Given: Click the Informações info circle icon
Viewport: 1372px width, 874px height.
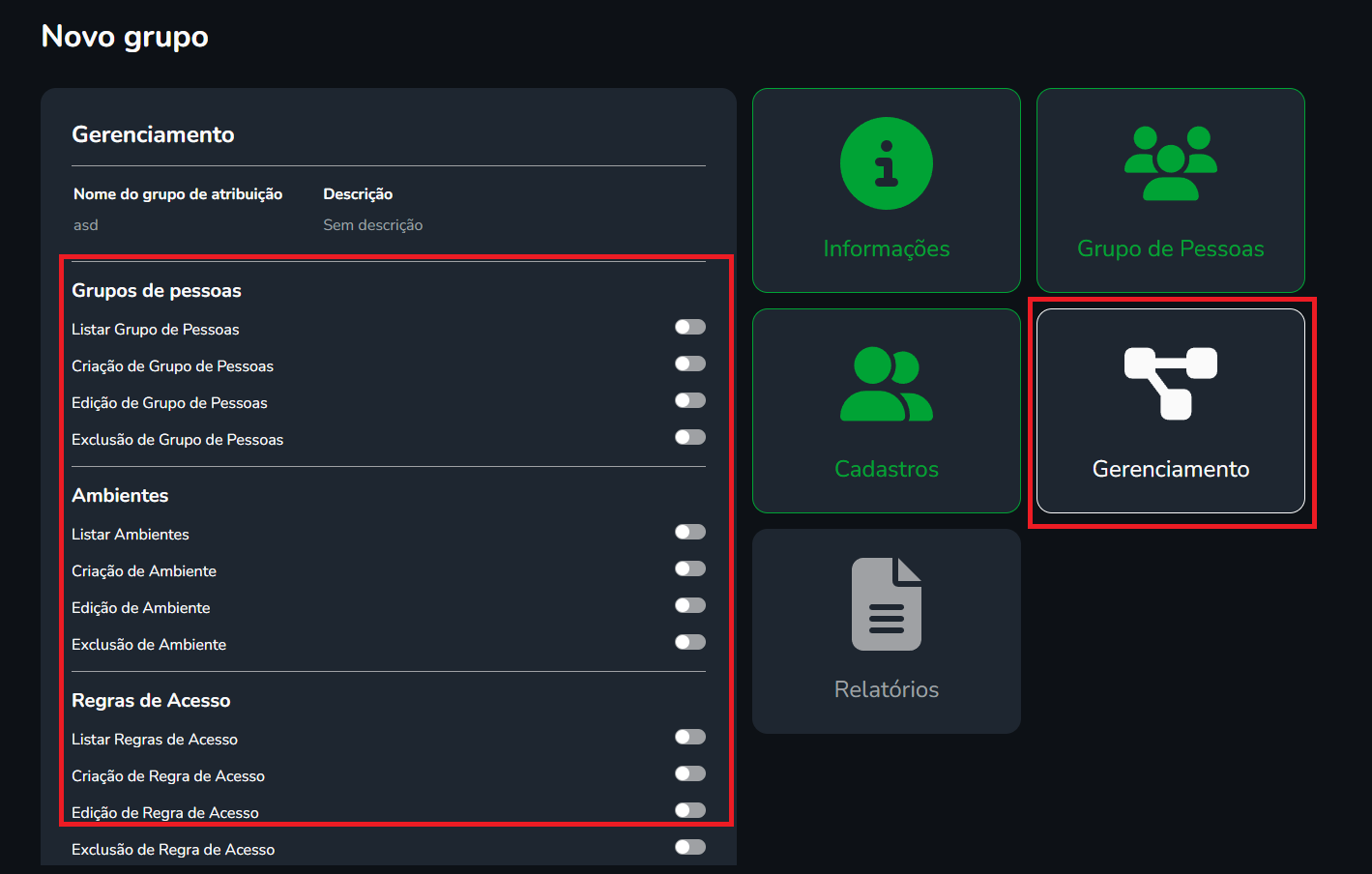Looking at the screenshot, I should pos(886,163).
